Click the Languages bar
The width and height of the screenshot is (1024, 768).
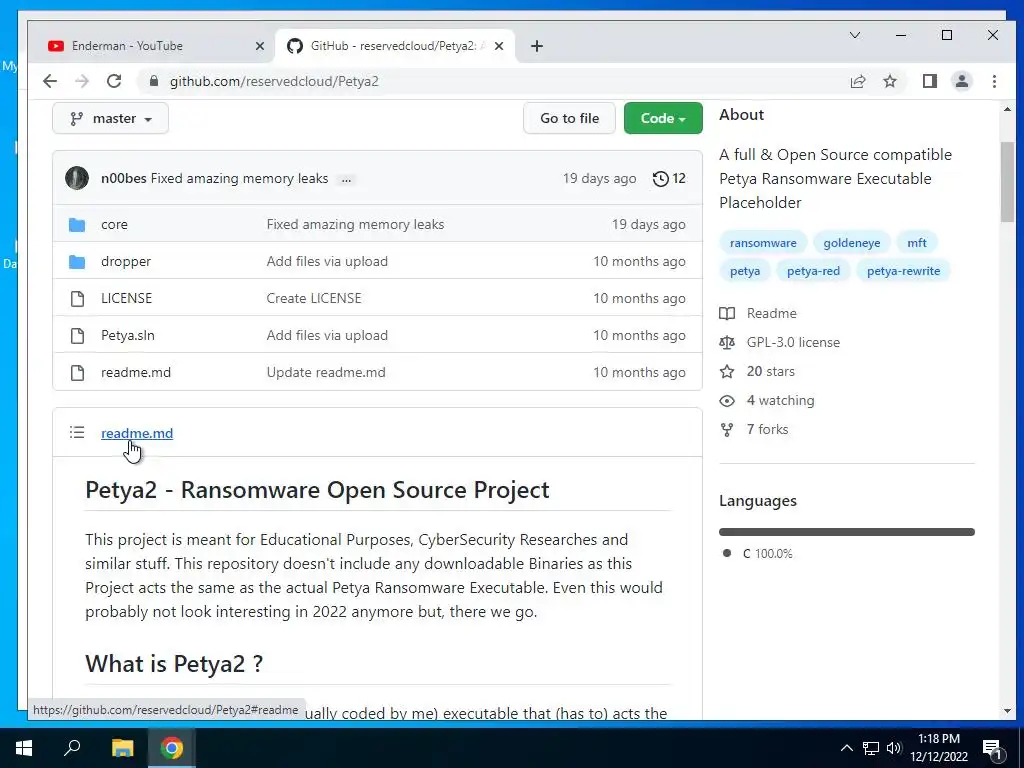click(846, 532)
